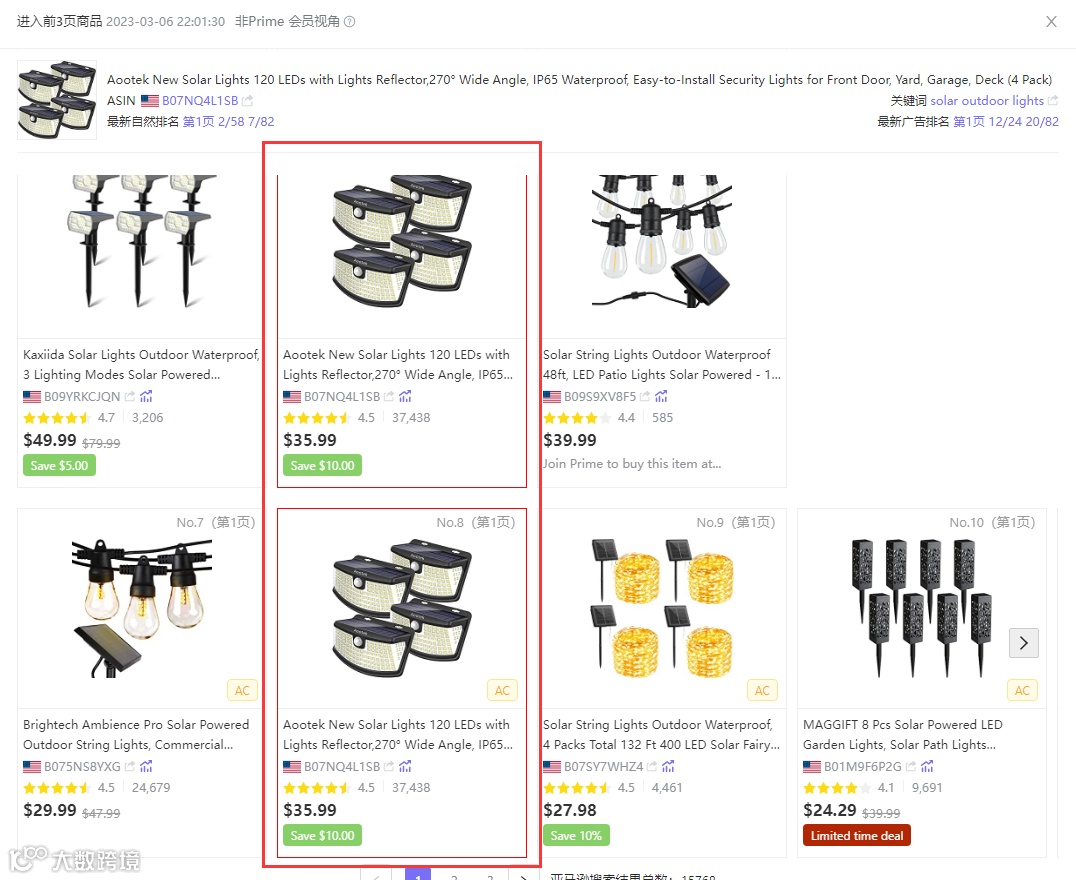Screen dimensions: 1076x880
Task: Open external link icon beside header ASIN B07NQ4L1SB
Action: coord(248,101)
